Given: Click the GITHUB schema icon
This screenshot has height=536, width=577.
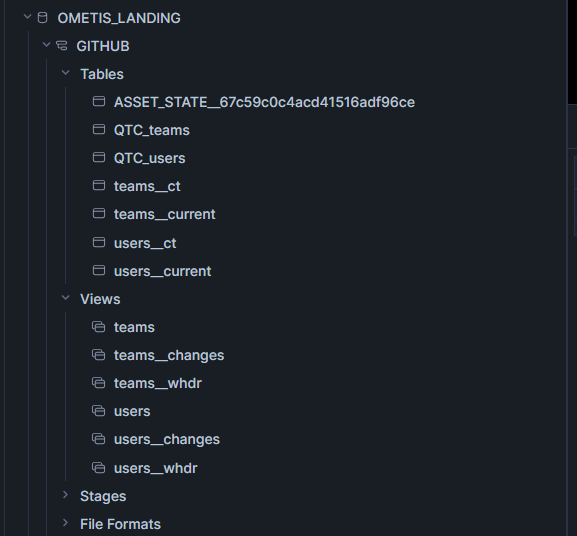Looking at the screenshot, I should pyautogui.click(x=61, y=46).
